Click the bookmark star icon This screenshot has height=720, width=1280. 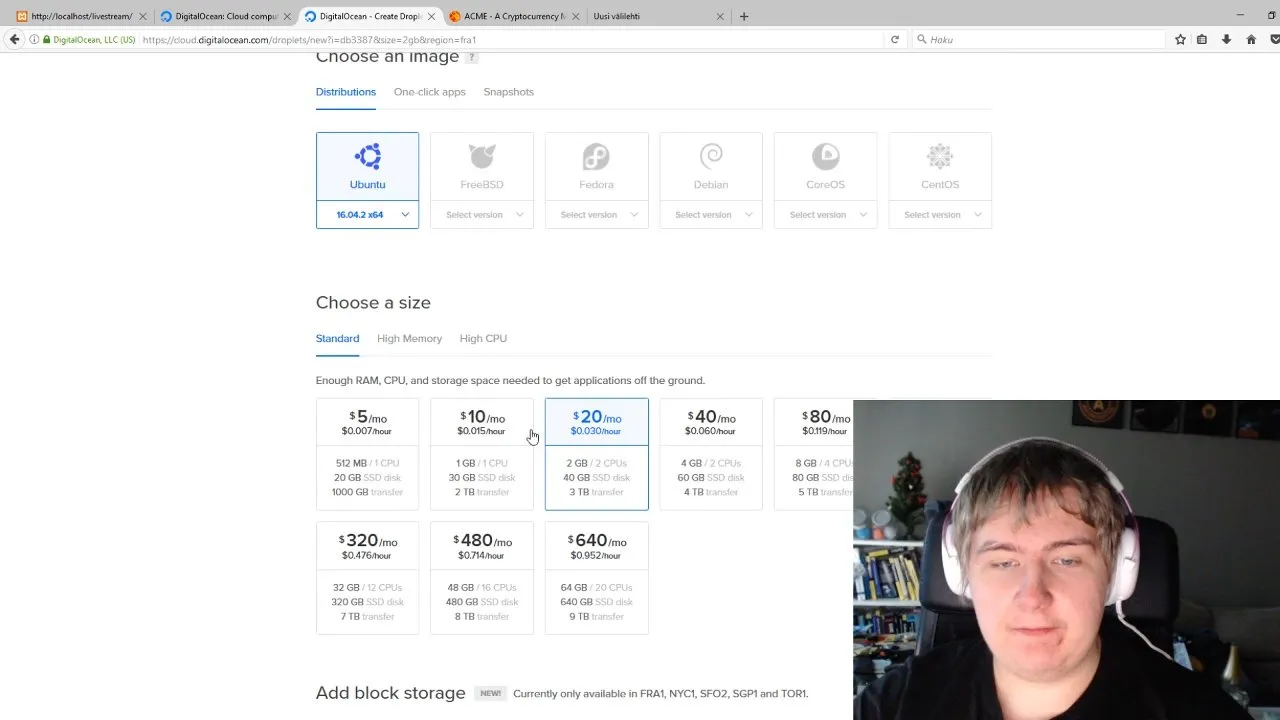(1180, 40)
